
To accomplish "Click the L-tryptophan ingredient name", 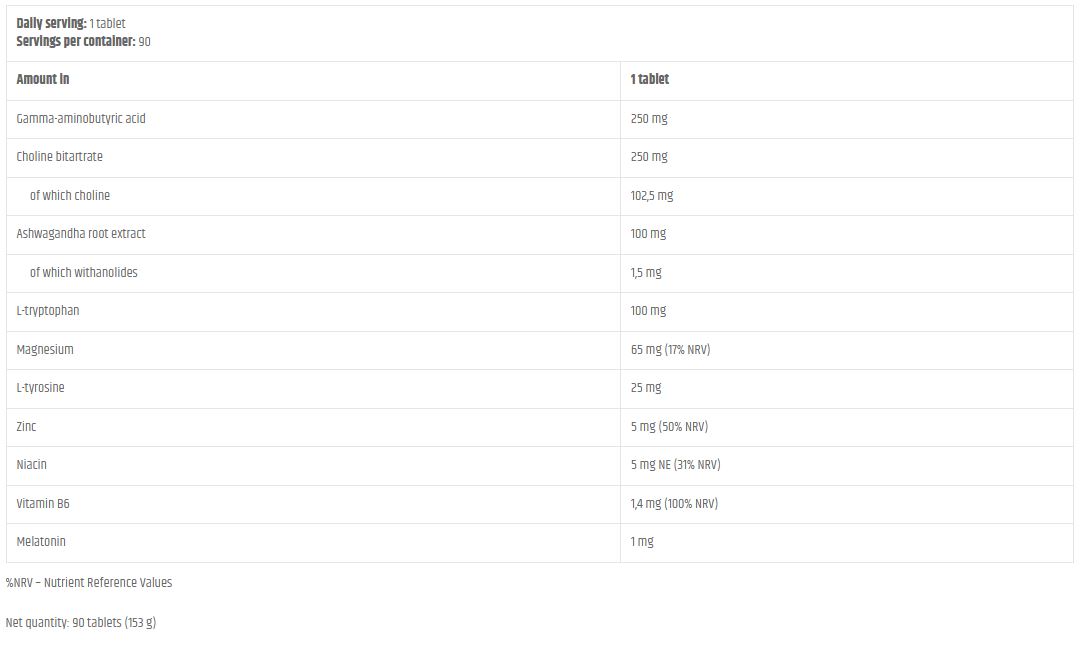I will pyautogui.click(x=48, y=311).
